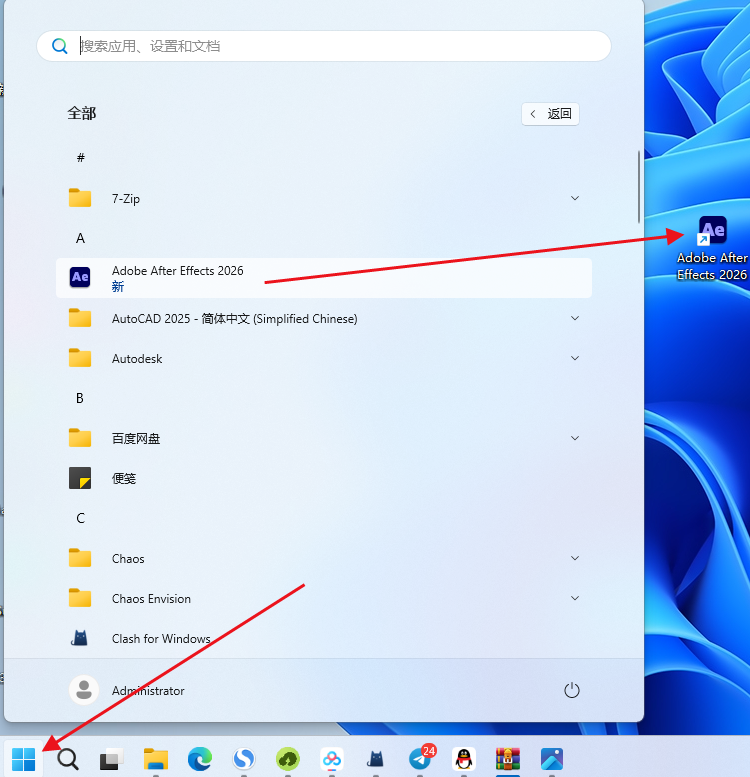Viewport: 750px width, 777px height.
Task: Open Photos app taskbar icon
Action: tap(552, 759)
